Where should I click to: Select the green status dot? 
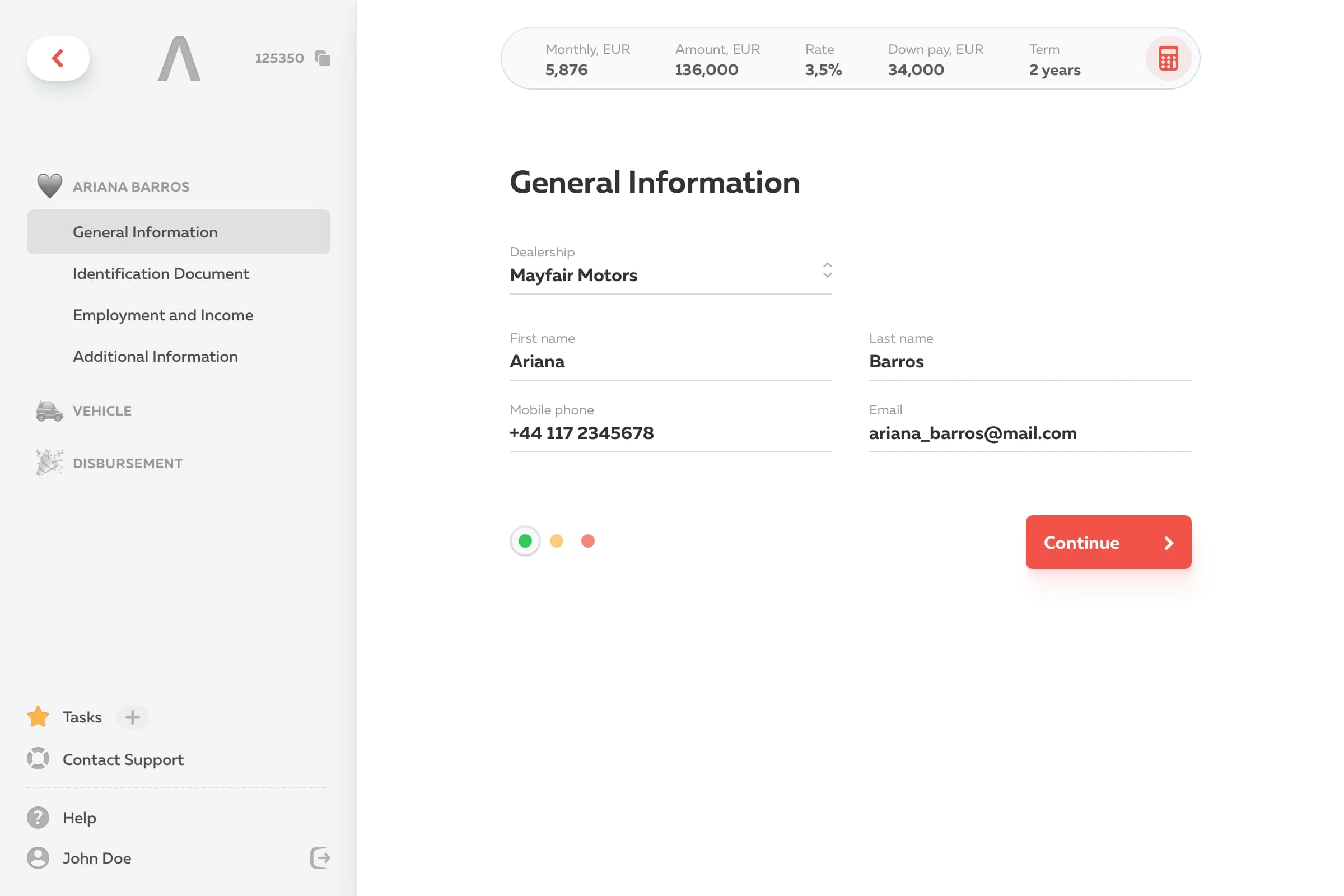525,540
